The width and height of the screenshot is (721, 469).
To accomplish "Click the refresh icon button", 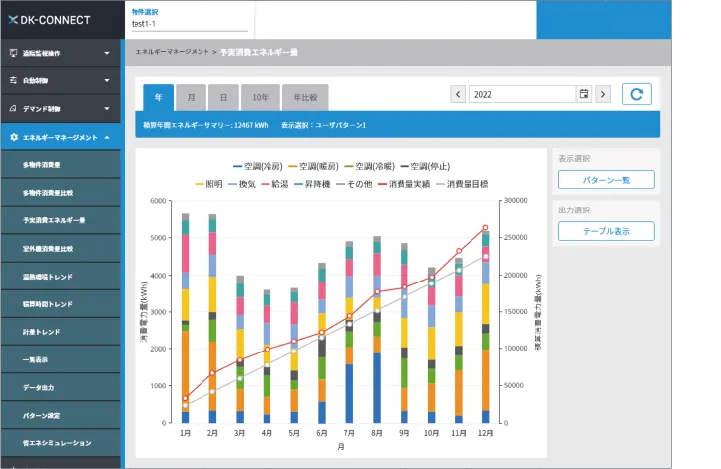I will (x=637, y=94).
